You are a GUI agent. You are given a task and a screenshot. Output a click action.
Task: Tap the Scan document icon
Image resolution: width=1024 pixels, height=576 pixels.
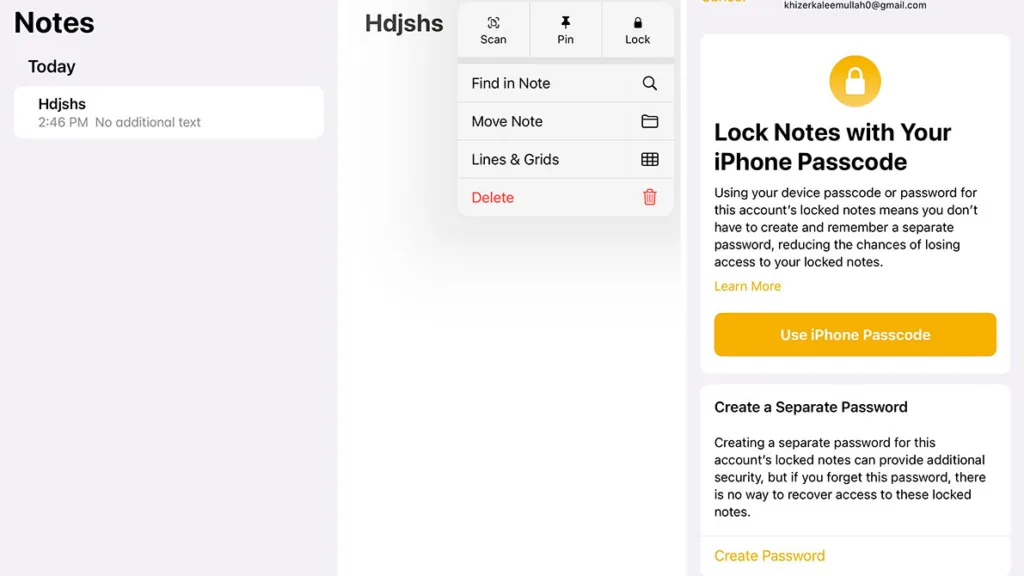[493, 23]
